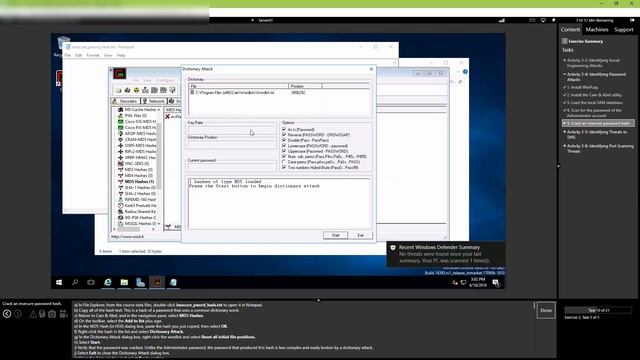This screenshot has width=640, height=360.
Task: Open the Network tab in Cain
Action: [153, 101]
